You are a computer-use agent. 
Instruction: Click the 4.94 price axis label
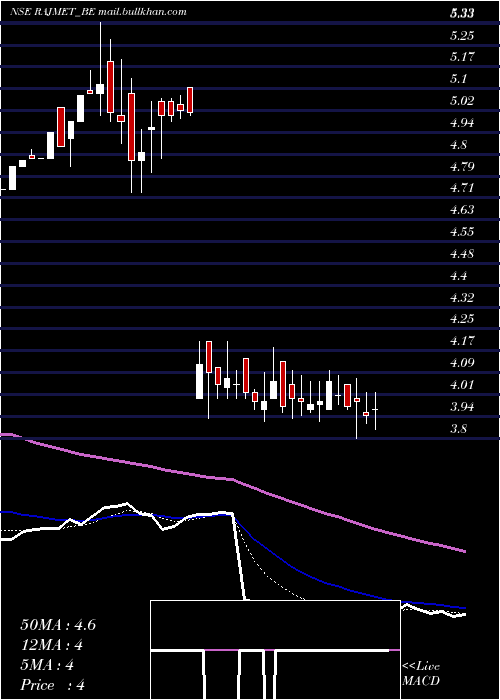(x=462, y=123)
